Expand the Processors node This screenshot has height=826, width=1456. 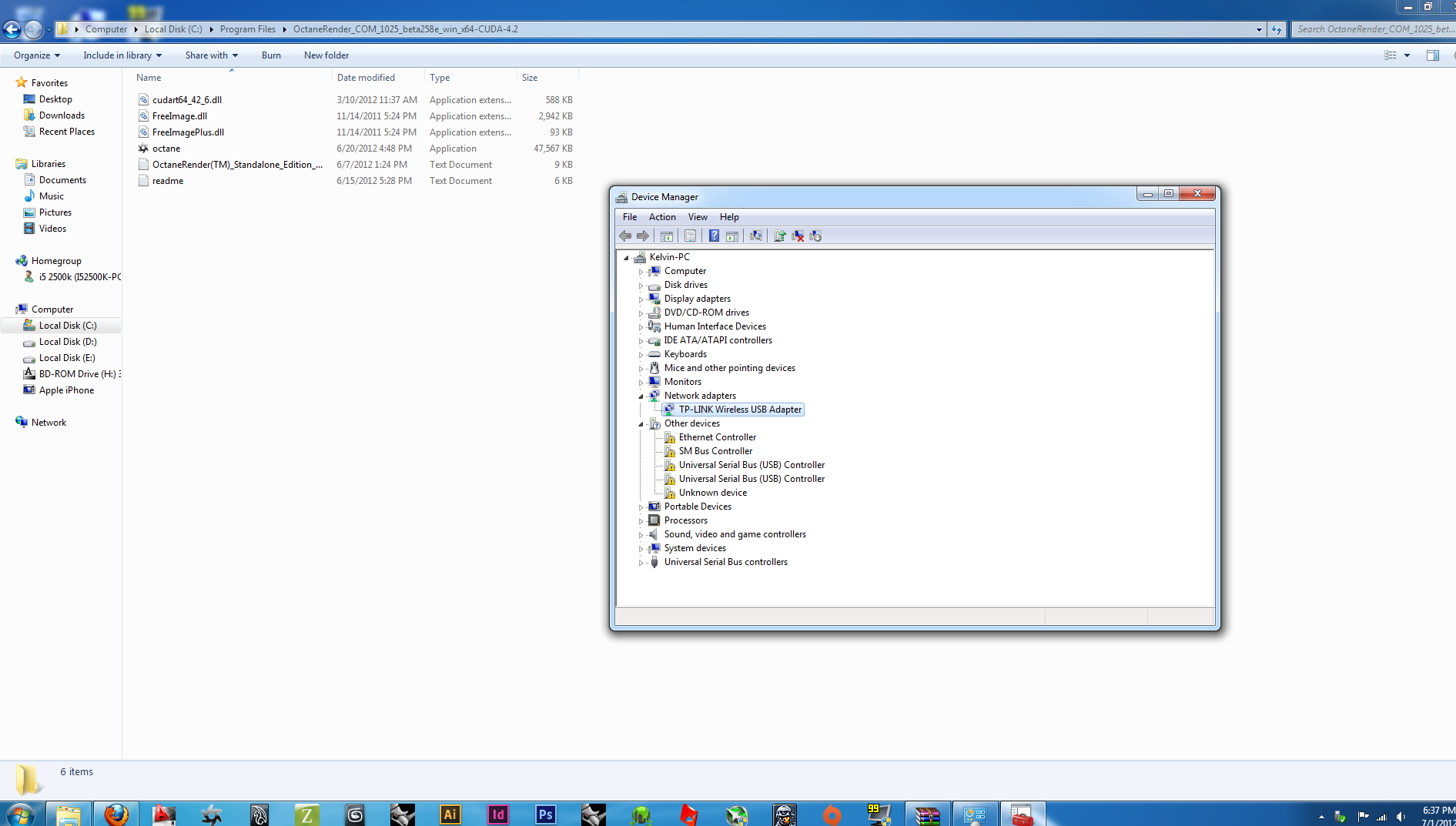(x=641, y=521)
